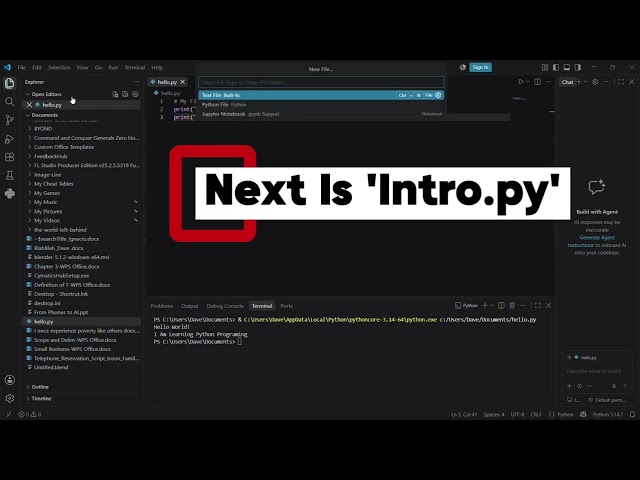640x480 pixels.
Task: Add a new terminal with plus icon
Action: coord(484,305)
